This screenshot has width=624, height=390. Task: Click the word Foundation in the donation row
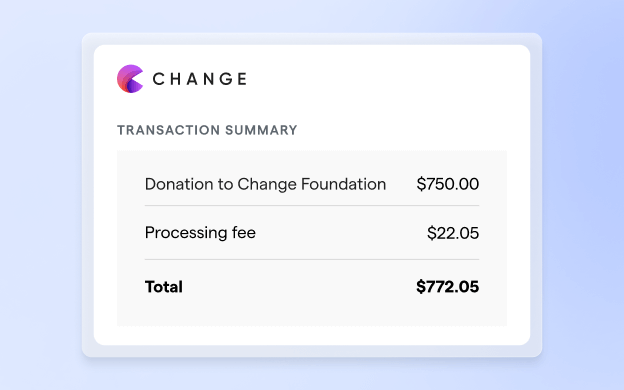click(343, 184)
